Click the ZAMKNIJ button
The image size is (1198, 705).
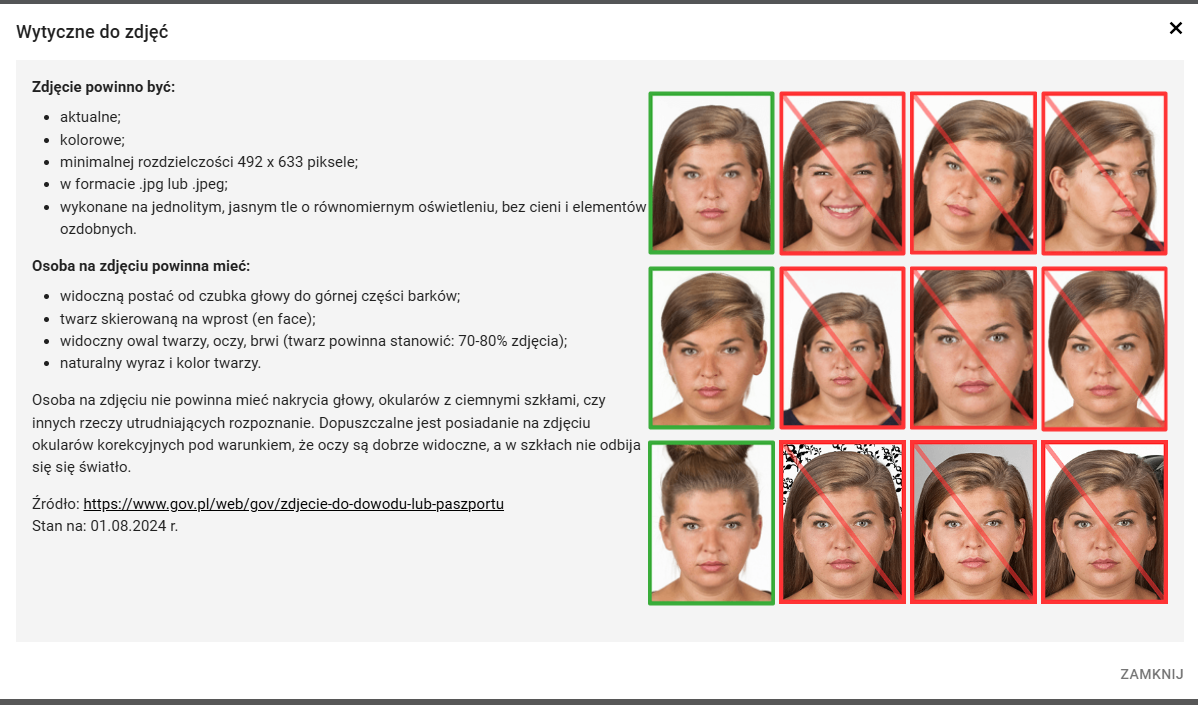click(1151, 674)
